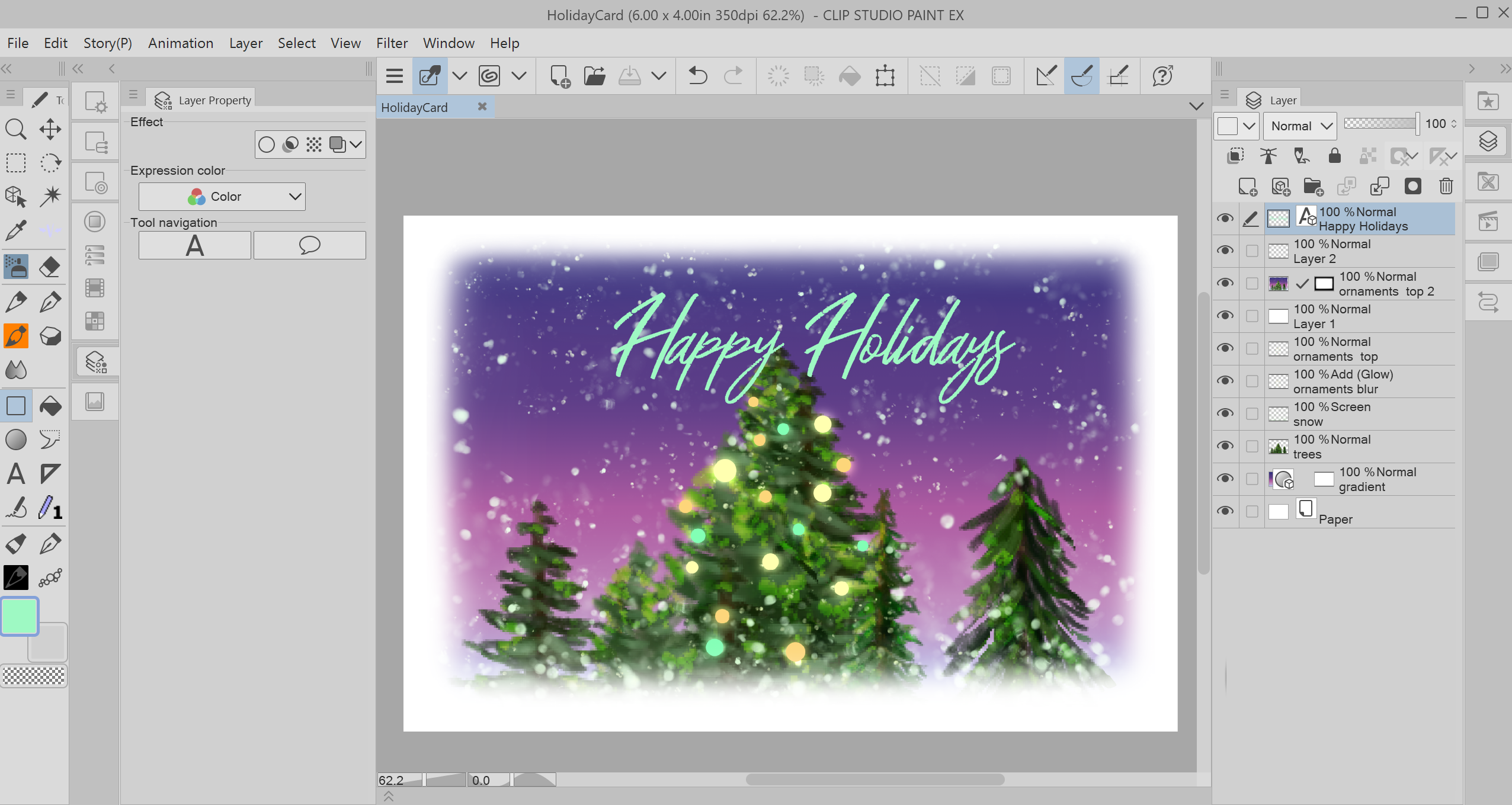1512x805 pixels.
Task: Open the Story(P) menu
Action: [108, 43]
